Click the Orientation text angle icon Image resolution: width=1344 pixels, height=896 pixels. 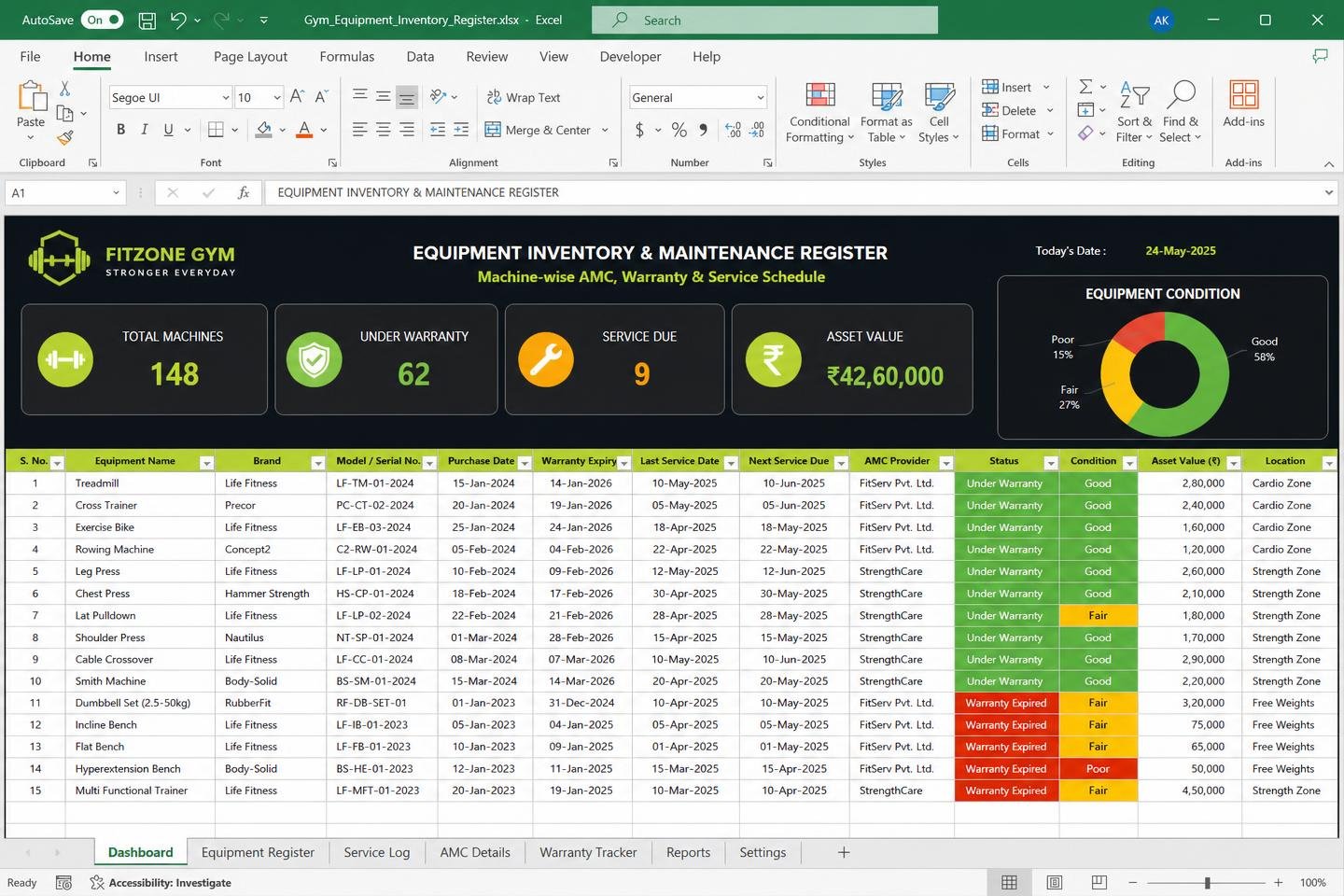coord(438,96)
